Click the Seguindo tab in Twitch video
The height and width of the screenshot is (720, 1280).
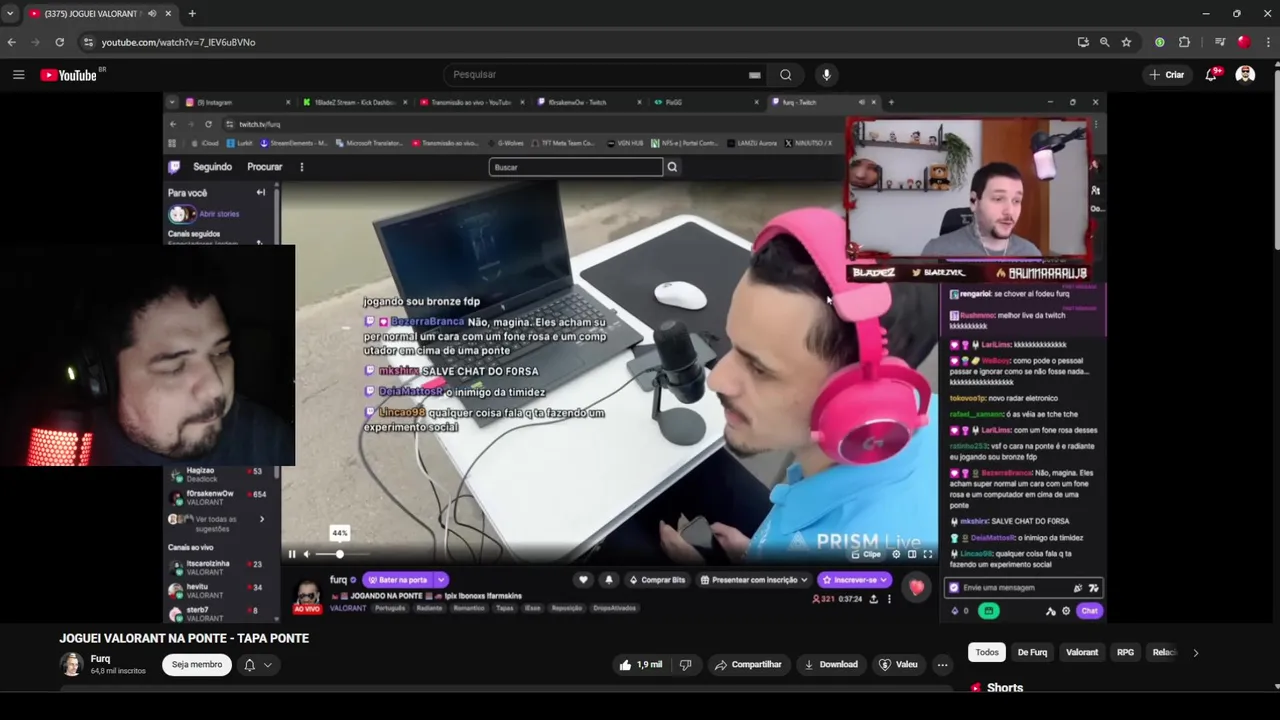212,167
